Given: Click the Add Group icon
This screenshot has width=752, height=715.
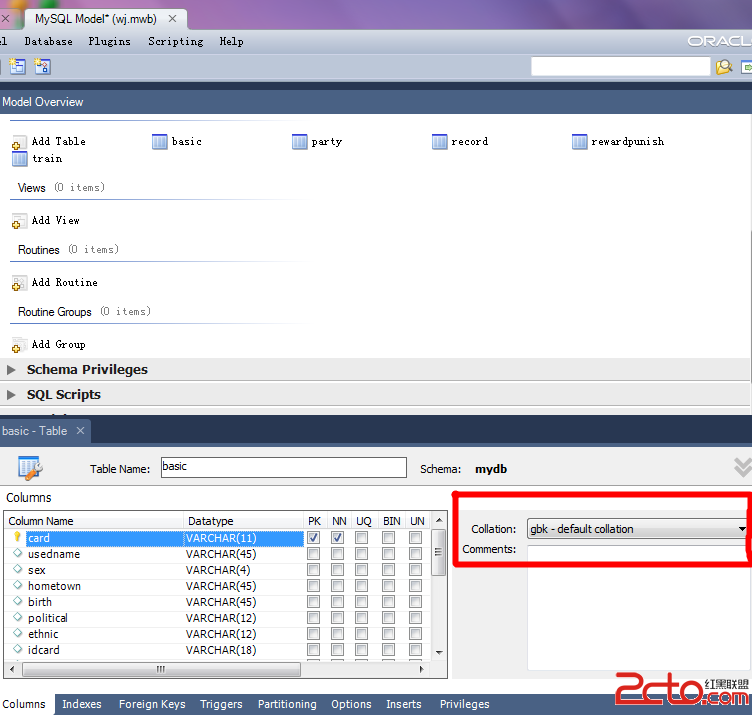Looking at the screenshot, I should click(19, 345).
